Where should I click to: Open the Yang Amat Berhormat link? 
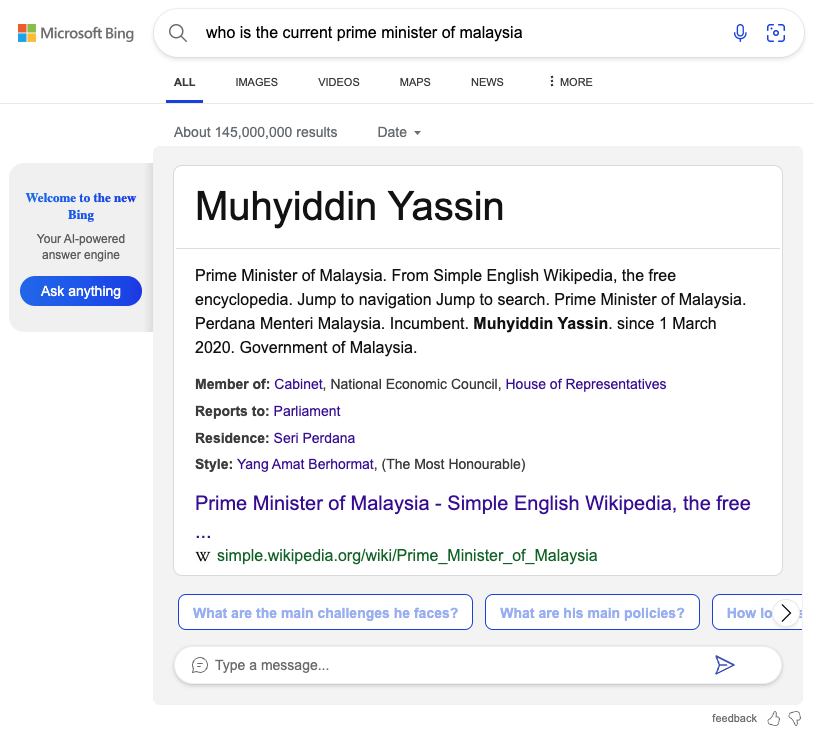(305, 464)
